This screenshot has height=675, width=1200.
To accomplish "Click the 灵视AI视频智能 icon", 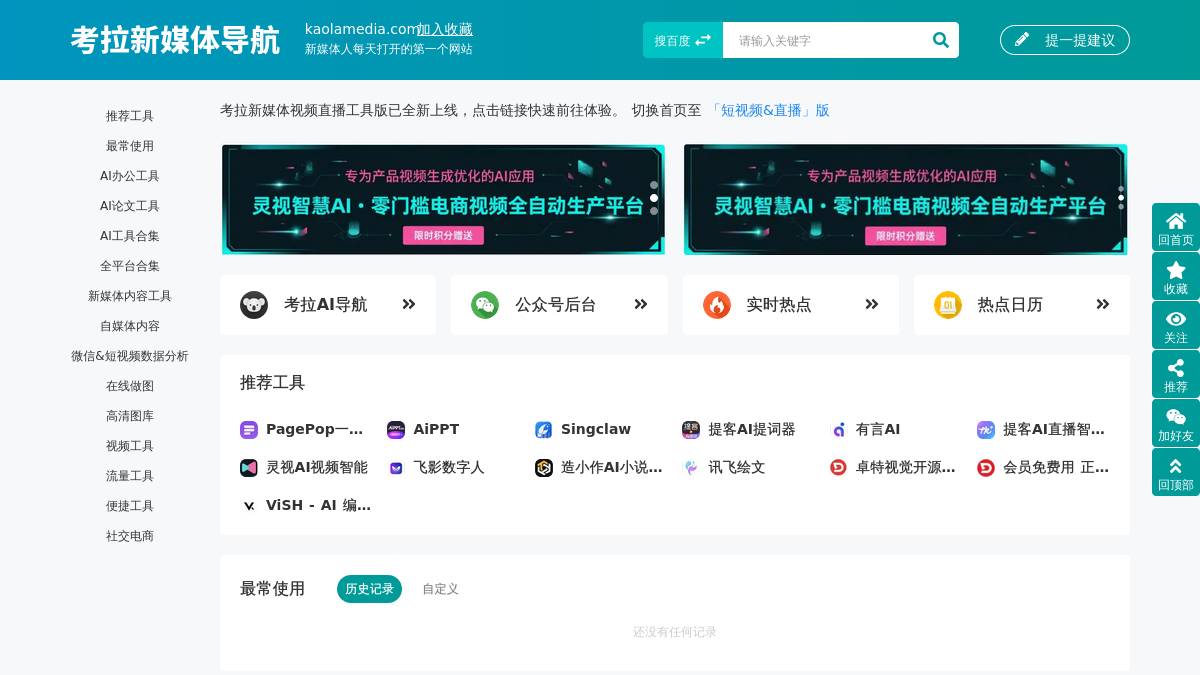I will (x=249, y=468).
